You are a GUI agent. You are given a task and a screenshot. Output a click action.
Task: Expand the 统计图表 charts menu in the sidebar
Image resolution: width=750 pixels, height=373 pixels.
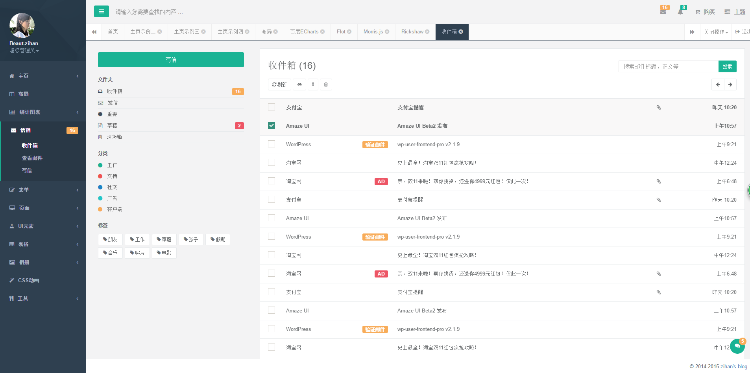click(x=43, y=112)
